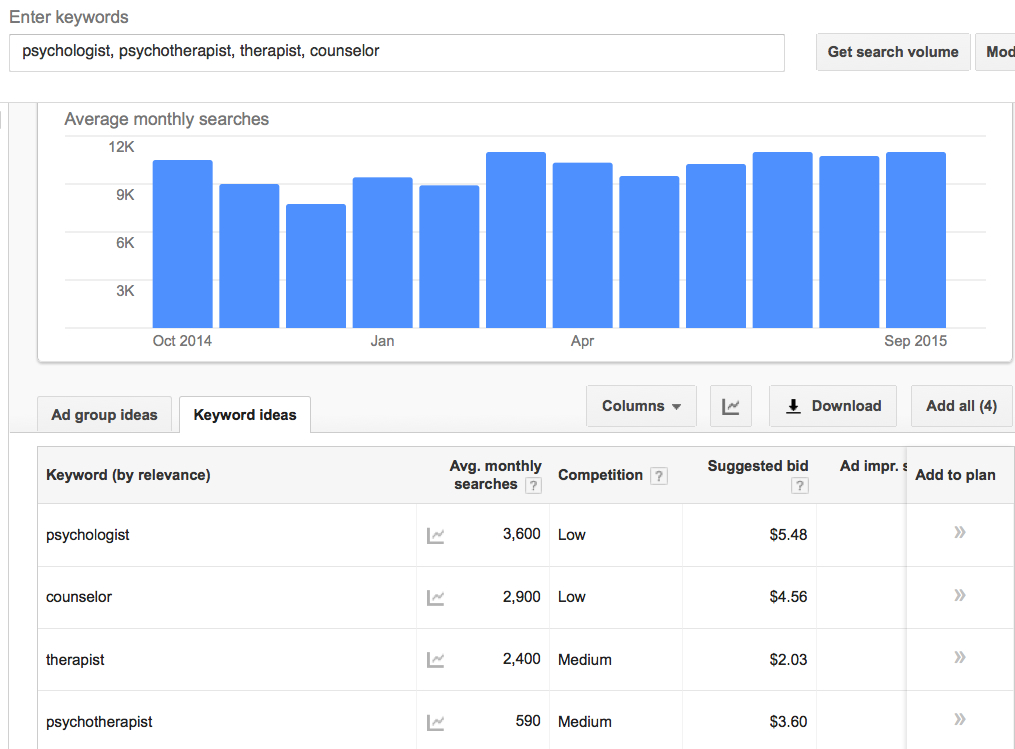Select the psychotherapist keyword text
The width and height of the screenshot is (1015, 749).
pos(99,722)
